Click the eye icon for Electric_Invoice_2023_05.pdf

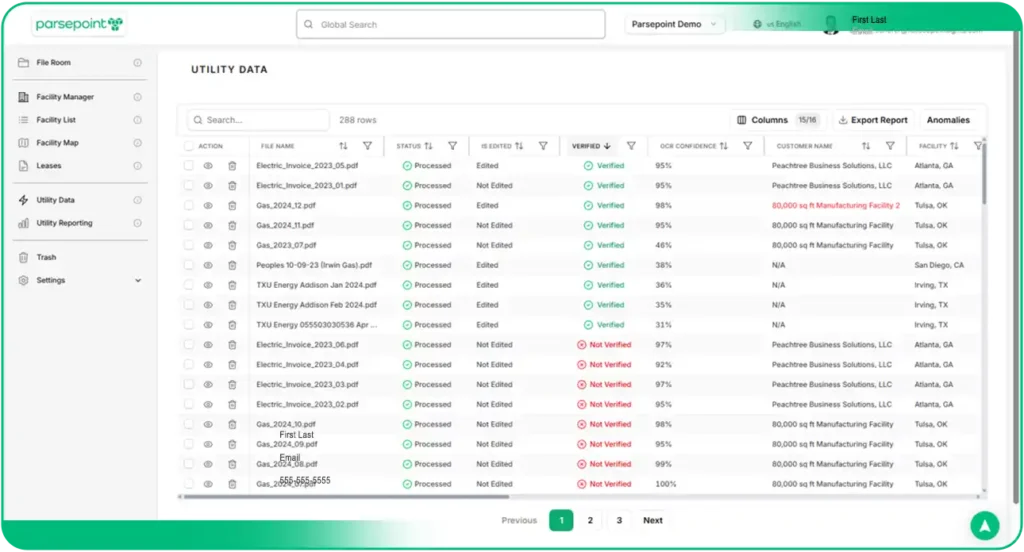coord(208,166)
